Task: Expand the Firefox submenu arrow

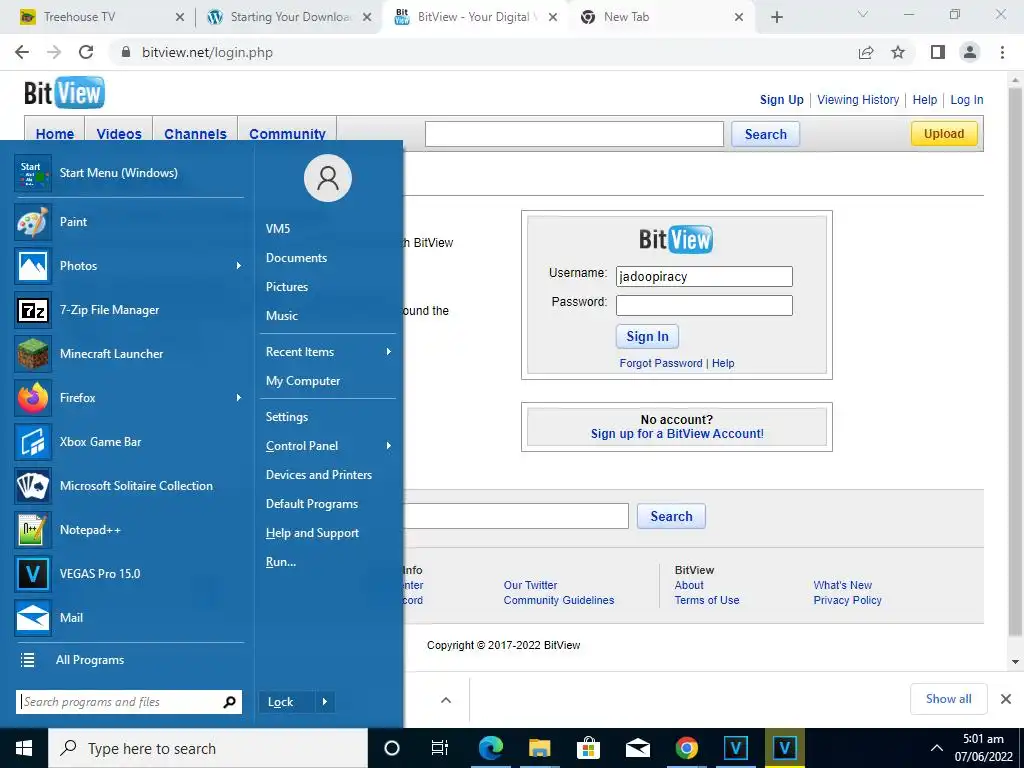Action: 238,398
